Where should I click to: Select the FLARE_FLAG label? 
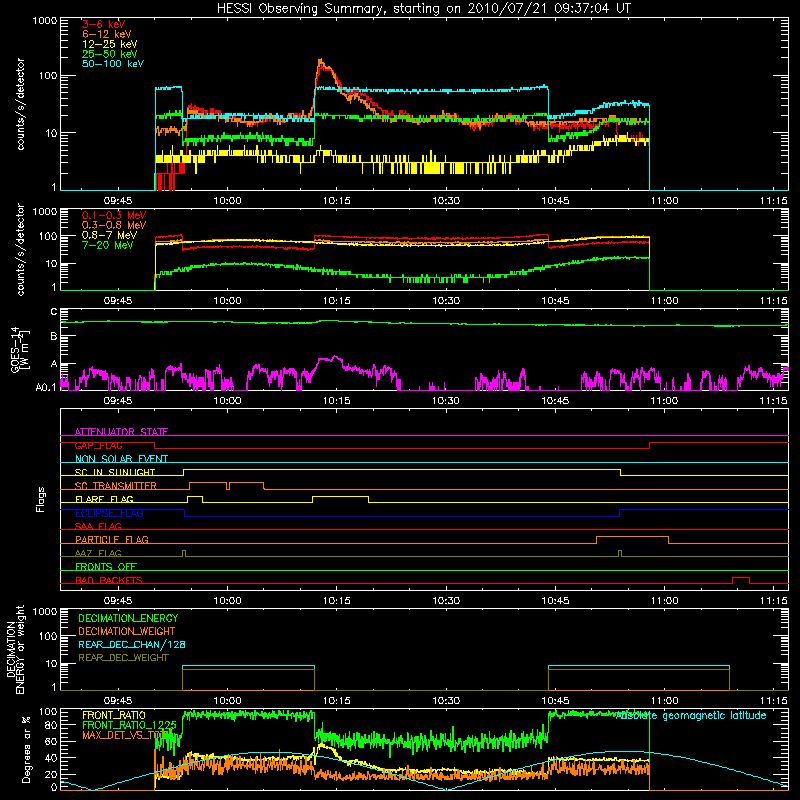pos(104,499)
